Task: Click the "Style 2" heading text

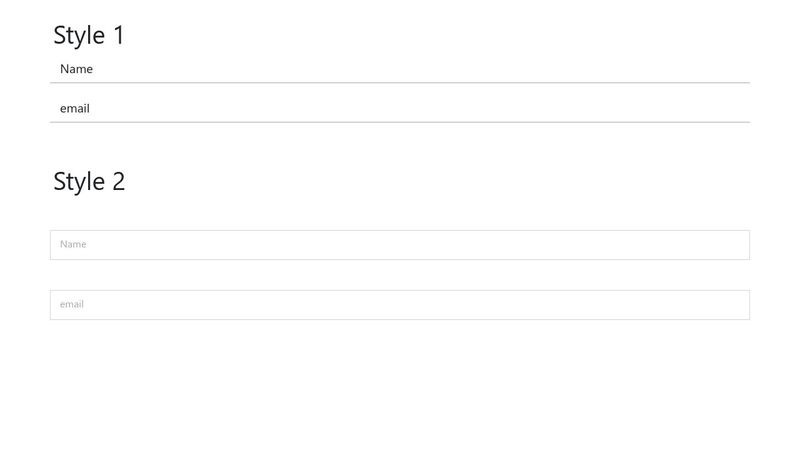Action: pyautogui.click(x=89, y=182)
